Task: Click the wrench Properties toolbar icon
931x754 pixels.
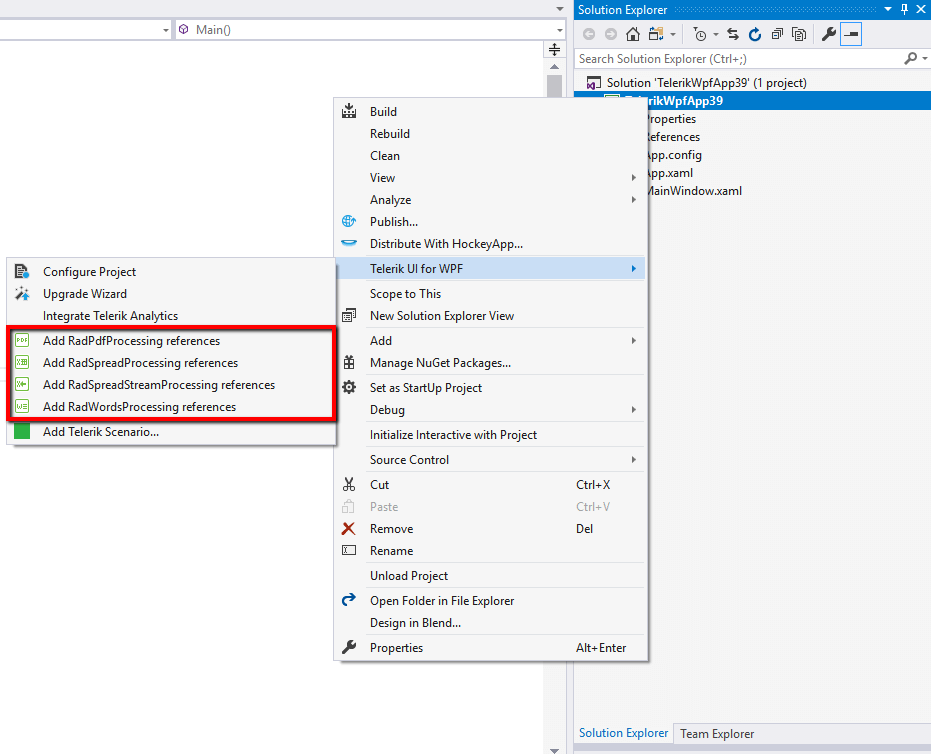Action: tap(829, 34)
